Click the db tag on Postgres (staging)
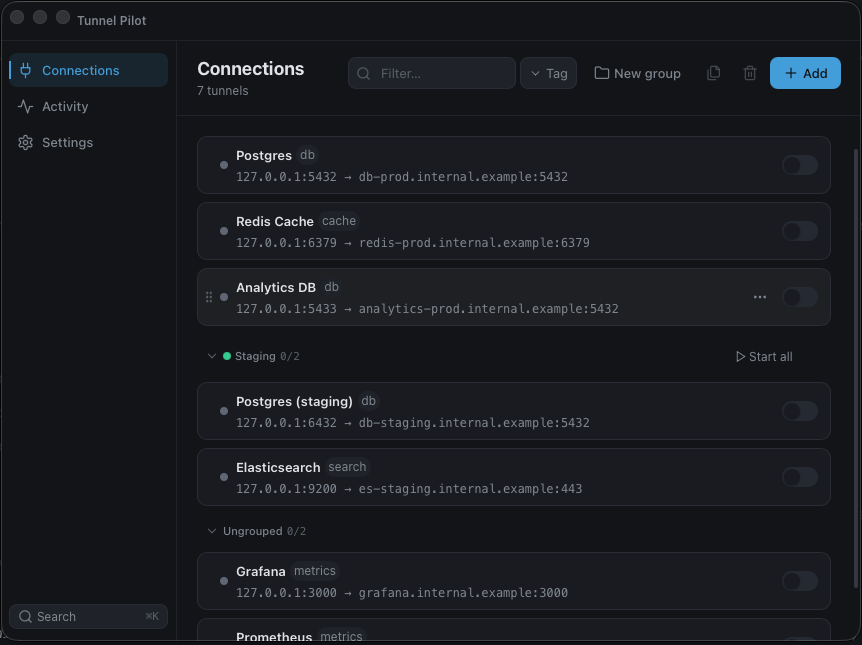 point(368,401)
